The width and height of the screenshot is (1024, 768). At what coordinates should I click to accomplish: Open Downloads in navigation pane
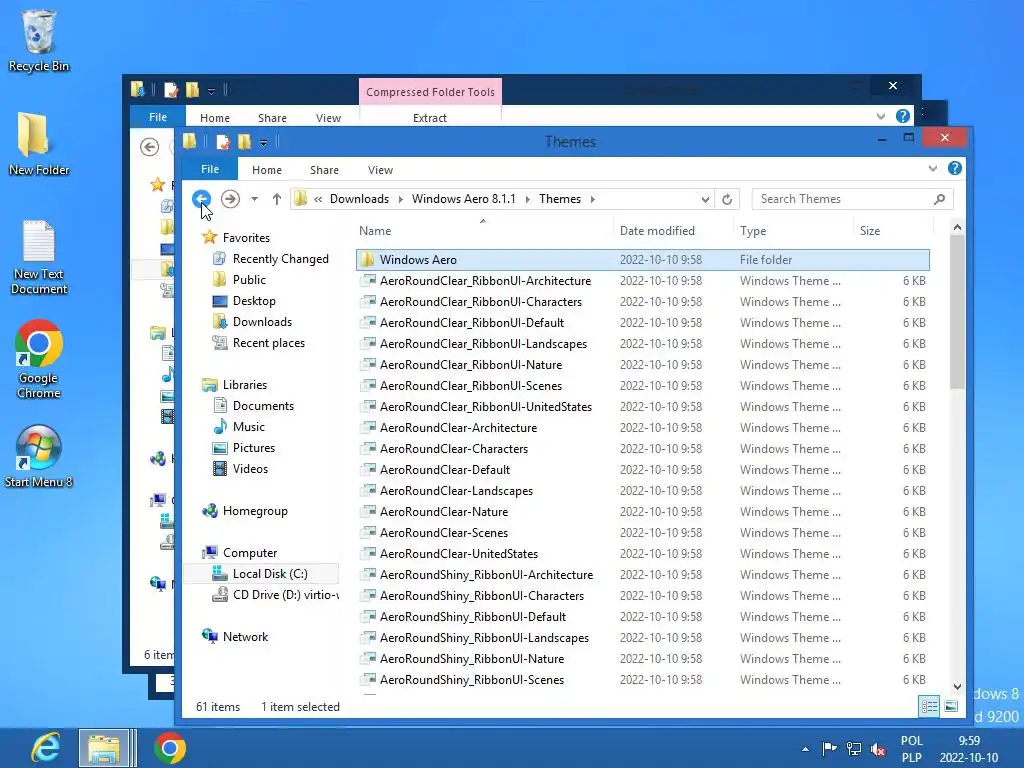click(262, 322)
